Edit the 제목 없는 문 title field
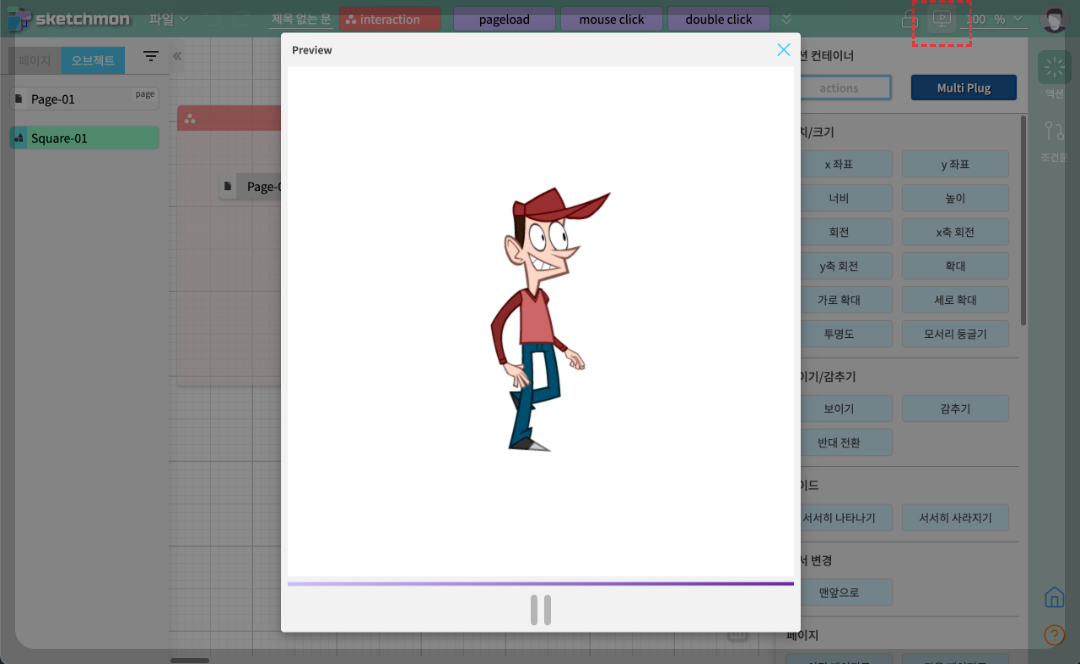This screenshot has height=664, width=1080. pyautogui.click(x=301, y=19)
